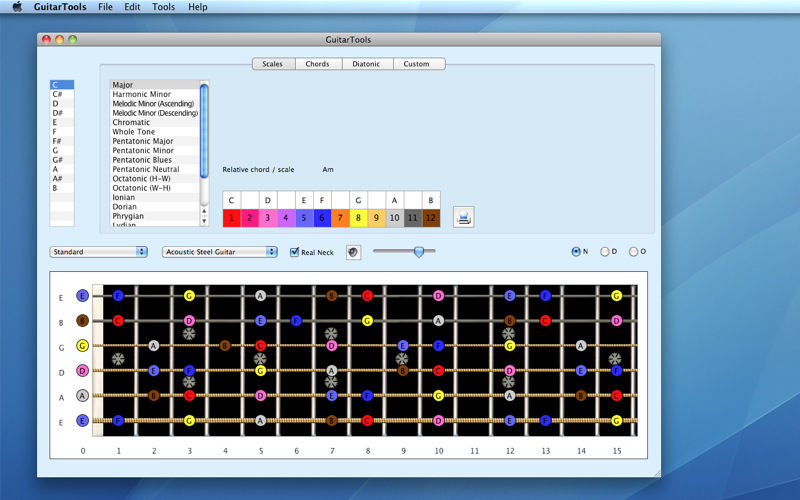Click the print icon button
The image size is (800, 500).
click(464, 217)
